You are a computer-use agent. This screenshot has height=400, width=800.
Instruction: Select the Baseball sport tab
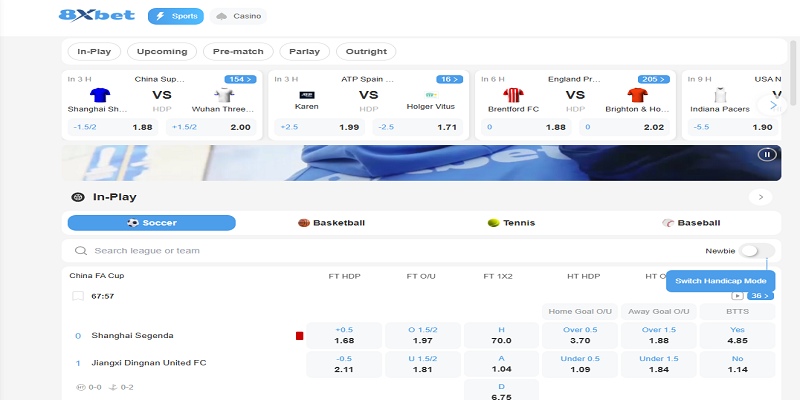click(x=691, y=223)
